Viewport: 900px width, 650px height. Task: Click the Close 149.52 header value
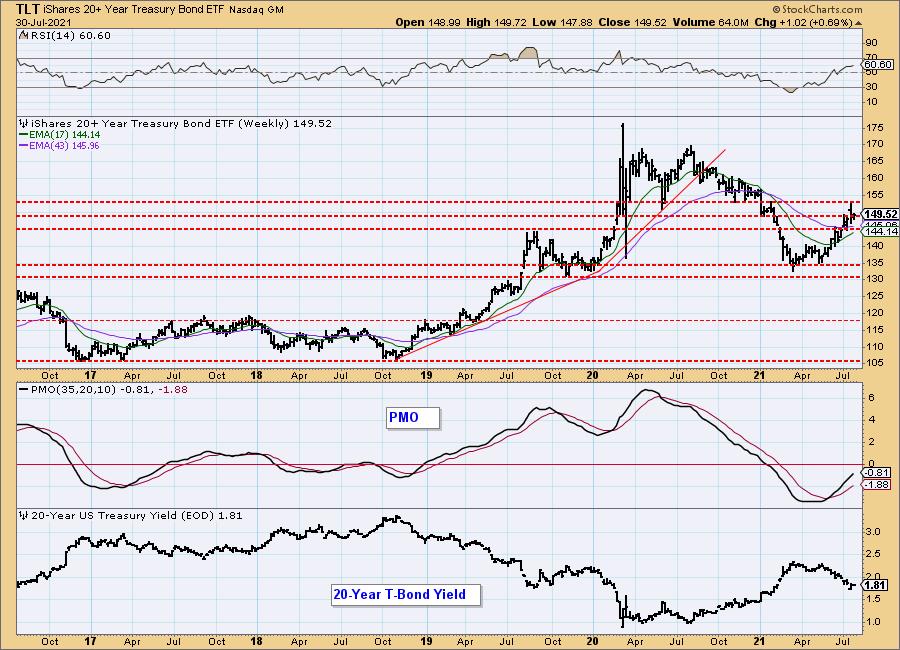pos(632,22)
